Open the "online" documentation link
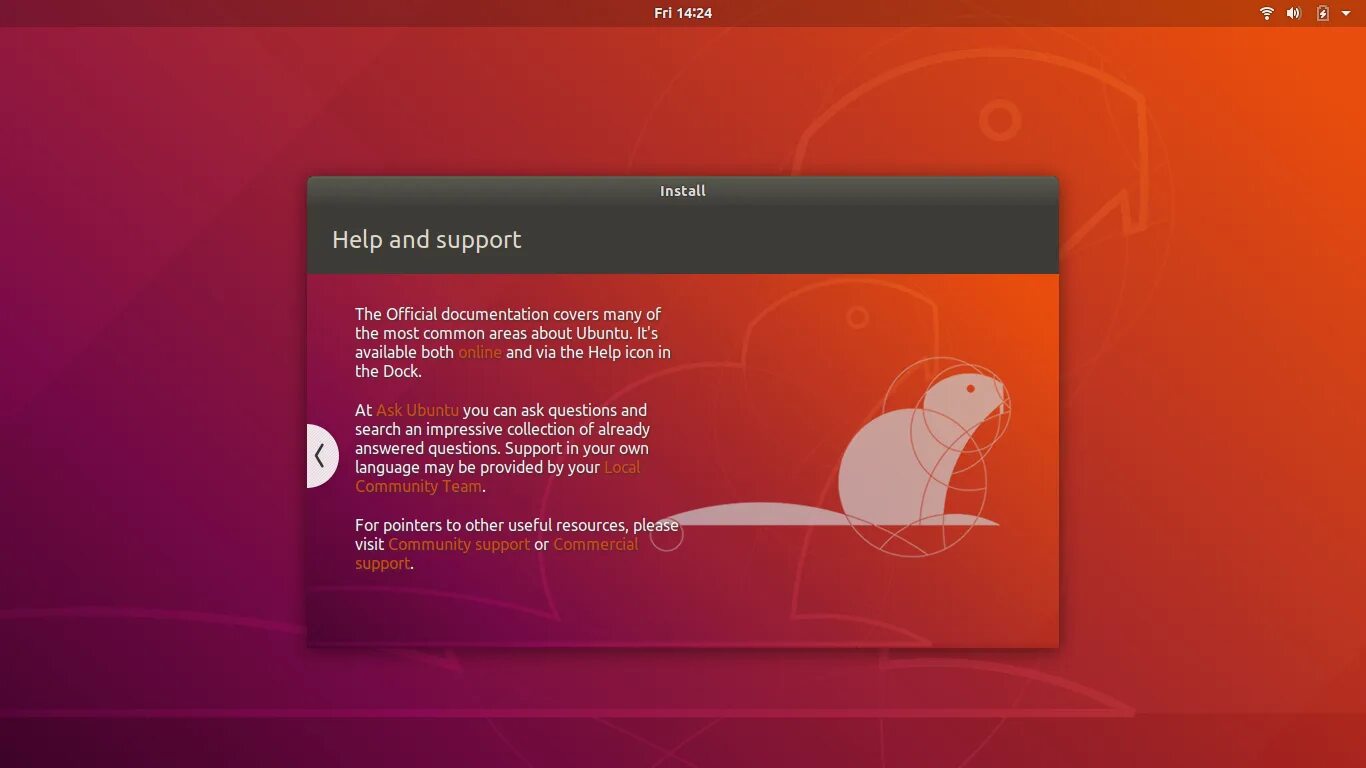The image size is (1366, 768). click(x=480, y=352)
